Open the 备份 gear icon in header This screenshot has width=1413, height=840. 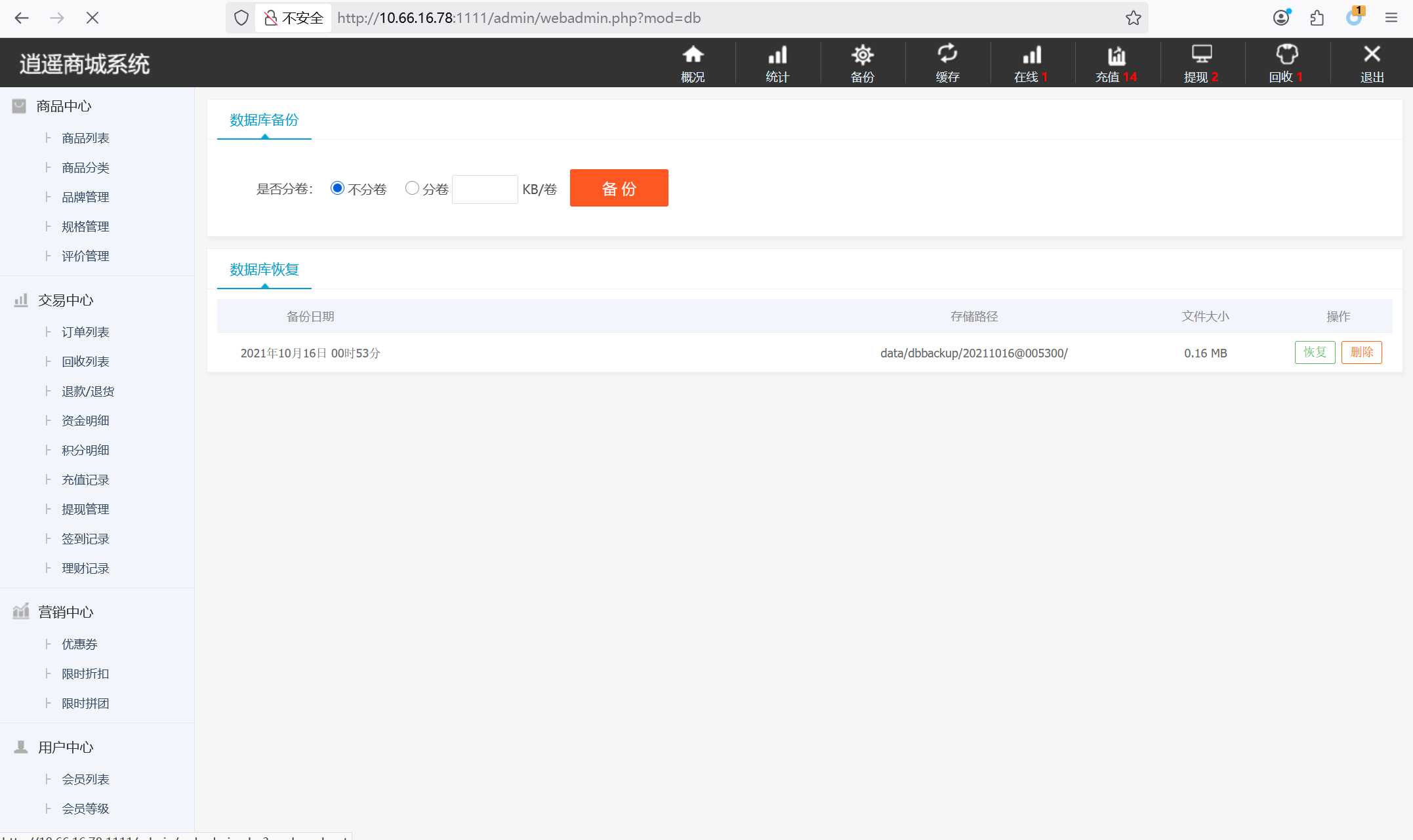pos(862,55)
